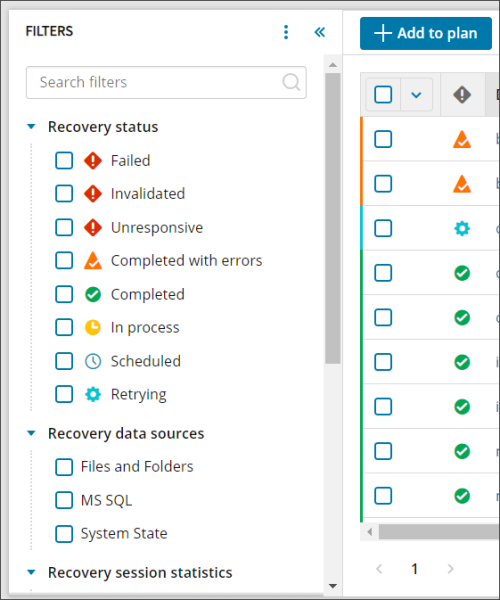500x600 pixels.
Task: Check the MS SQL data source filter
Action: pos(64,500)
